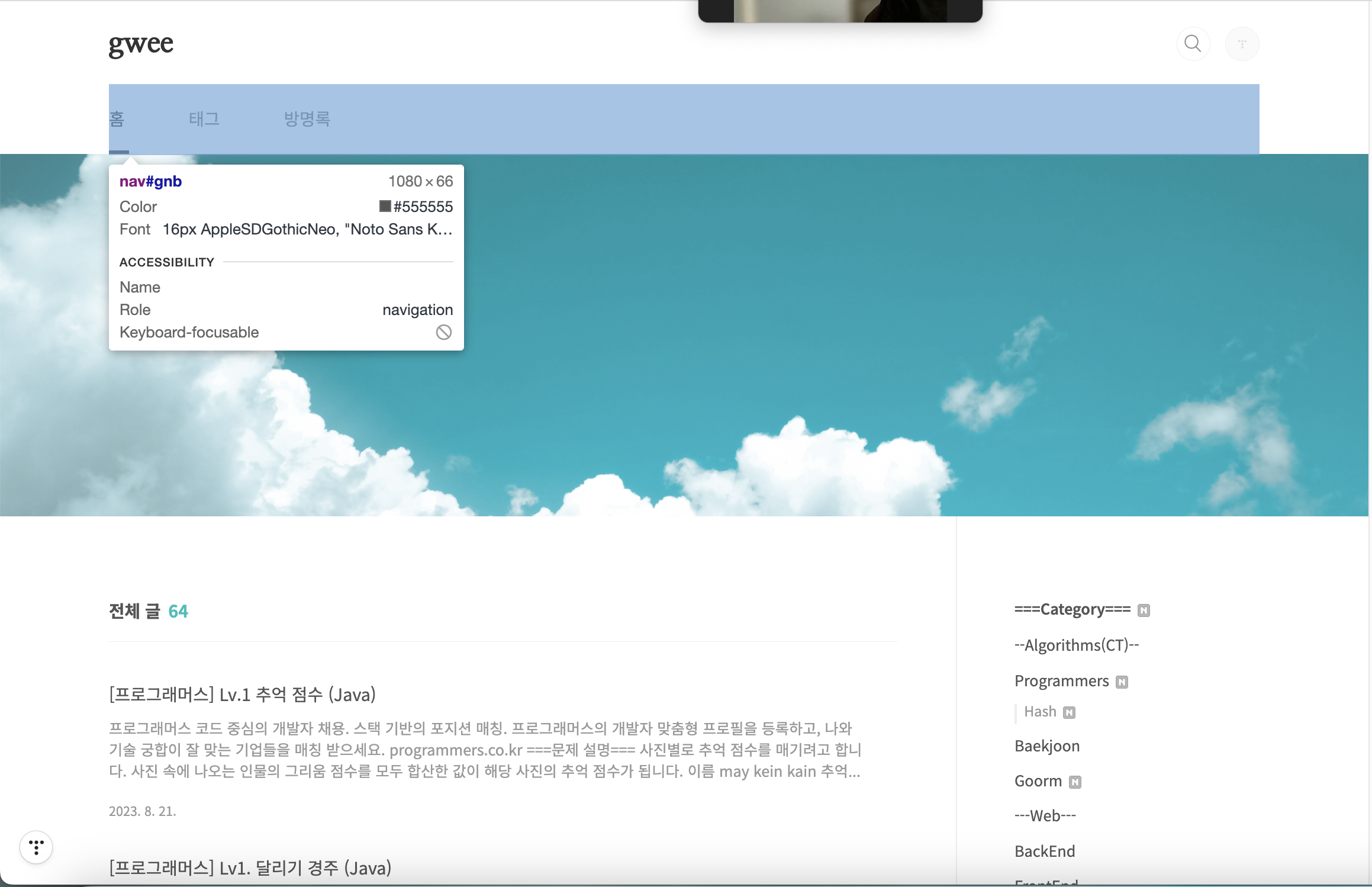Open the top-right round menu button

(1242, 44)
